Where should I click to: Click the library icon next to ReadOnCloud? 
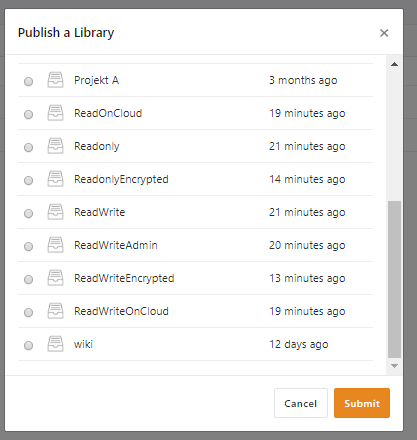pos(55,113)
